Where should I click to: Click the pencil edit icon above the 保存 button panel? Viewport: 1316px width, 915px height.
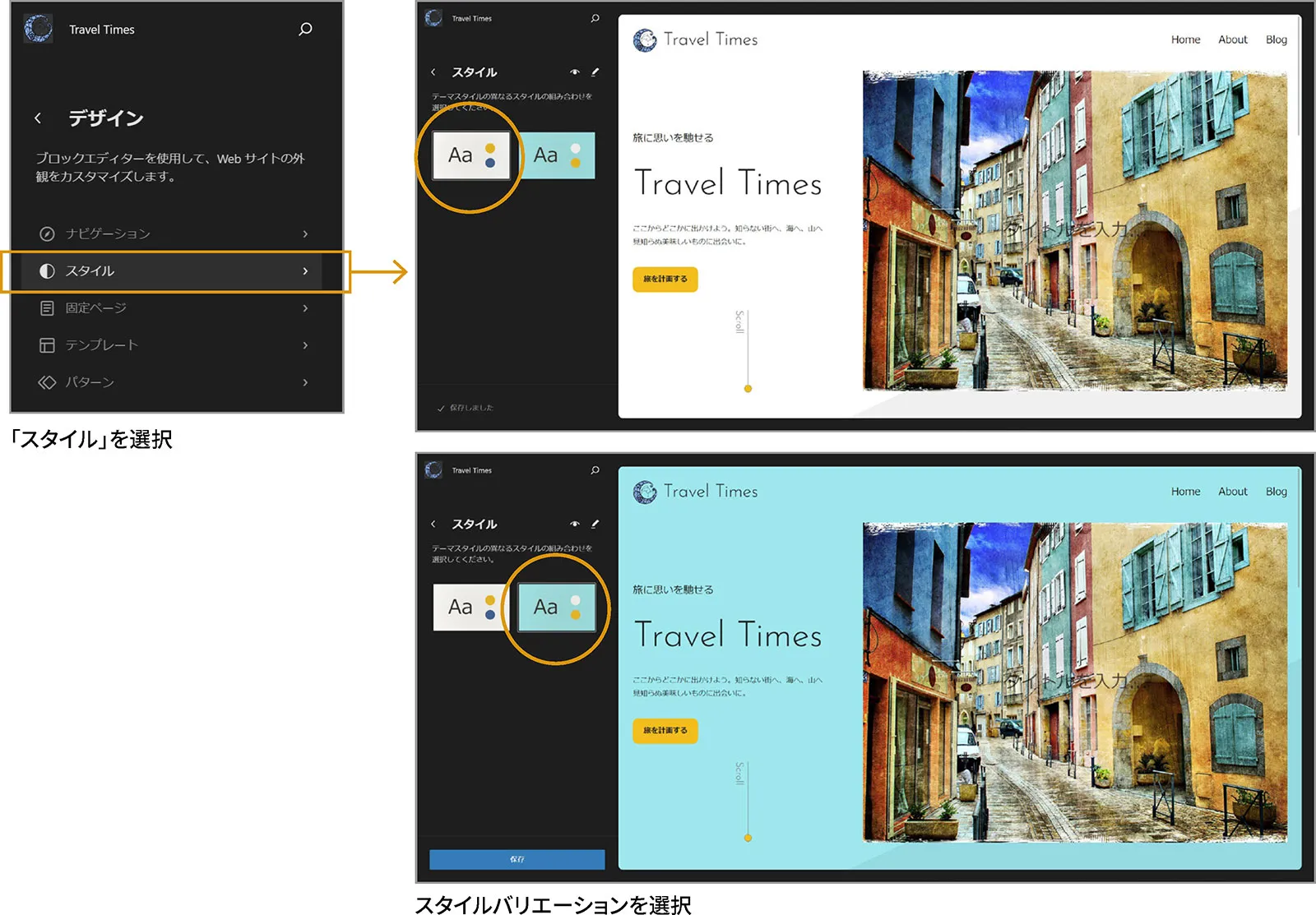coord(595,524)
